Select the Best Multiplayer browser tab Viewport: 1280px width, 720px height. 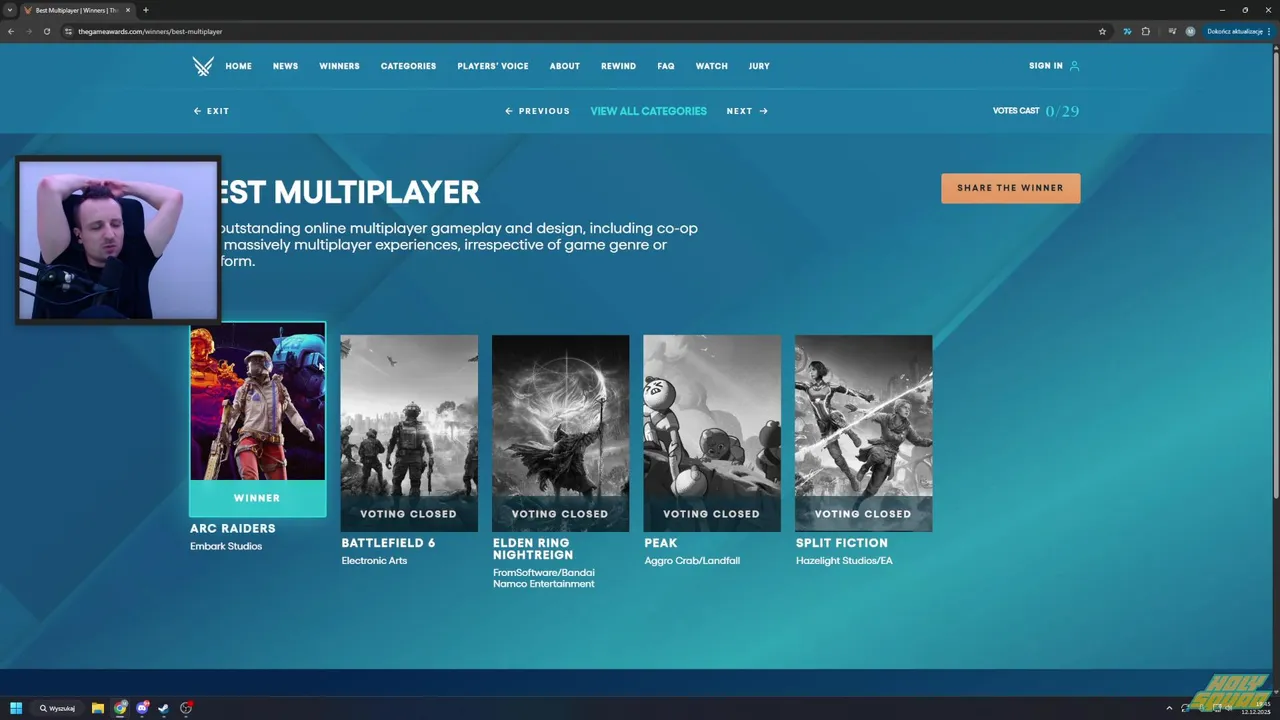pyautogui.click(x=77, y=10)
